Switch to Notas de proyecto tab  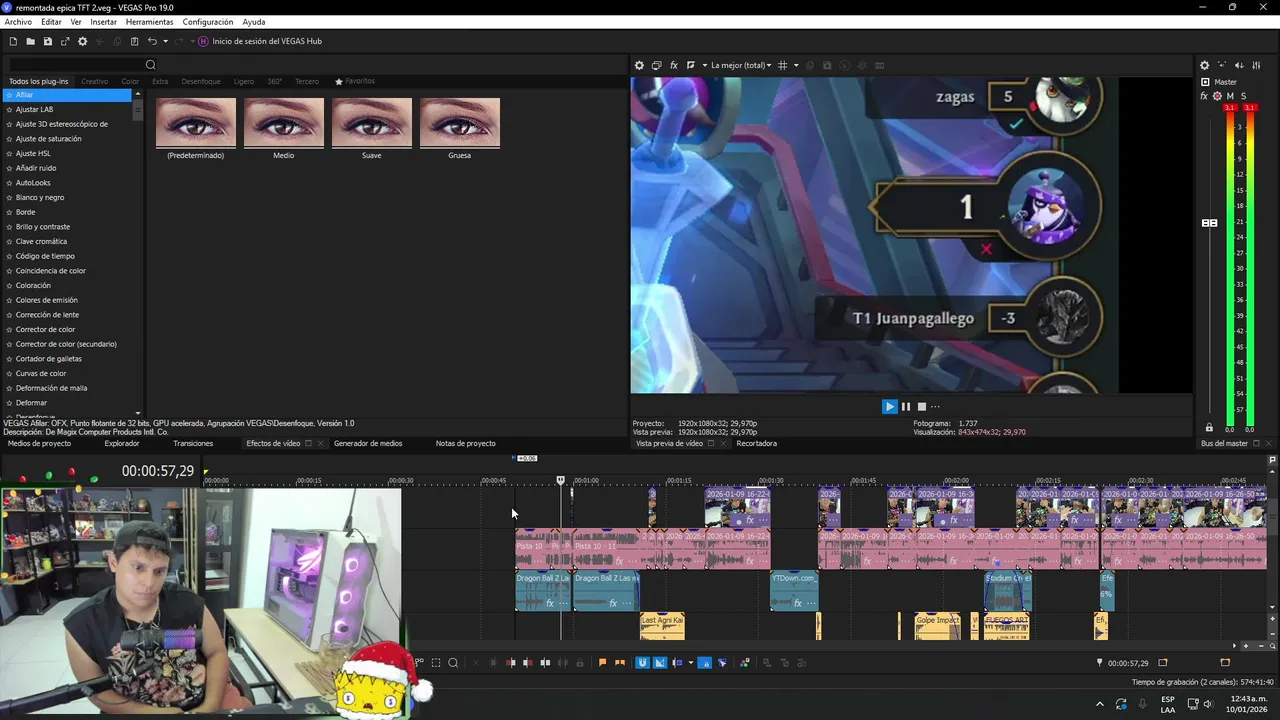coord(466,443)
